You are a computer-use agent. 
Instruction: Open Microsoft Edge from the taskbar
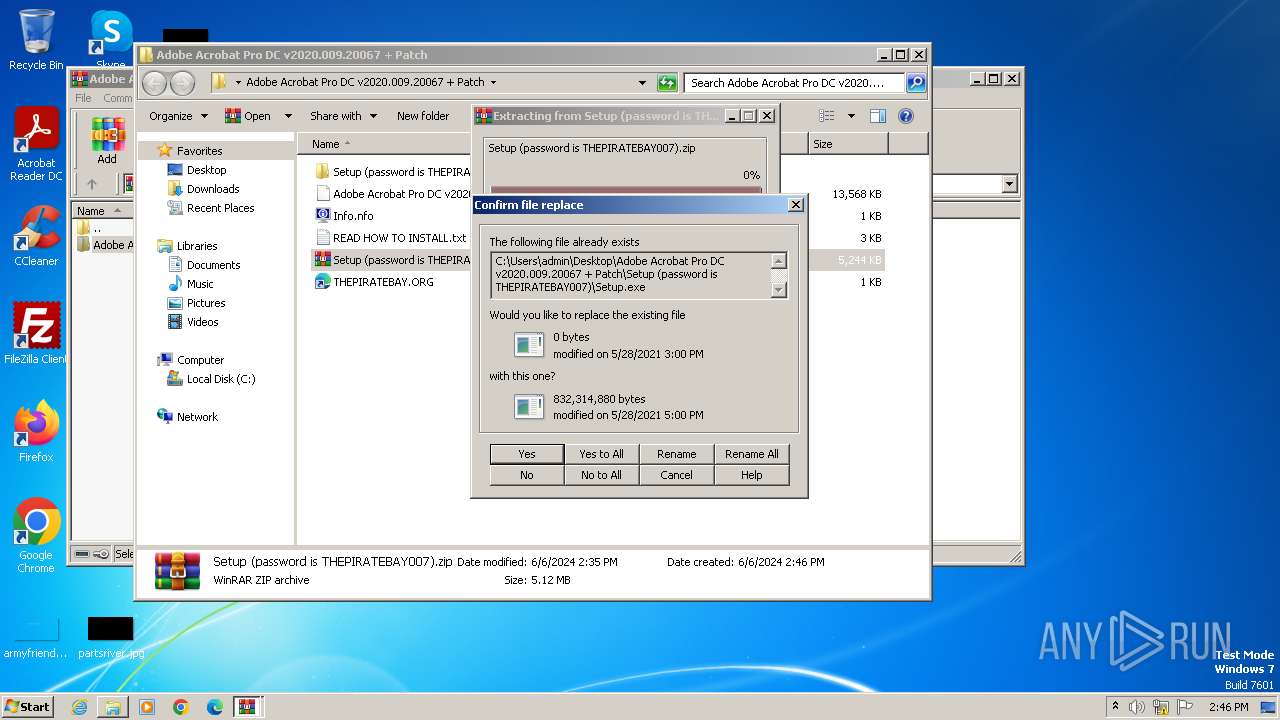point(214,707)
